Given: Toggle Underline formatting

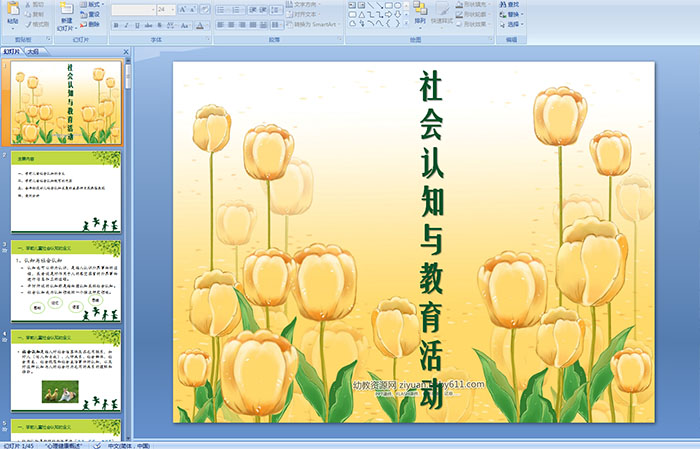Looking at the screenshot, I should [x=137, y=25].
